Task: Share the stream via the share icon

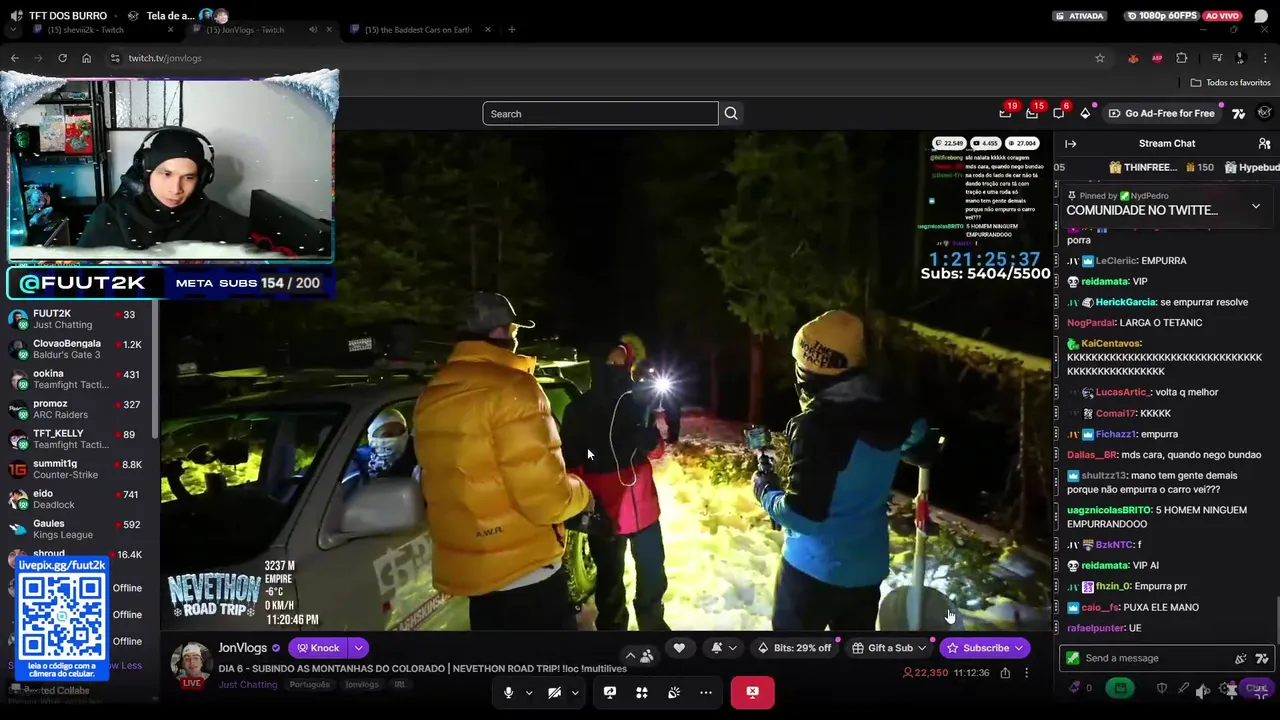Action: click(1005, 673)
